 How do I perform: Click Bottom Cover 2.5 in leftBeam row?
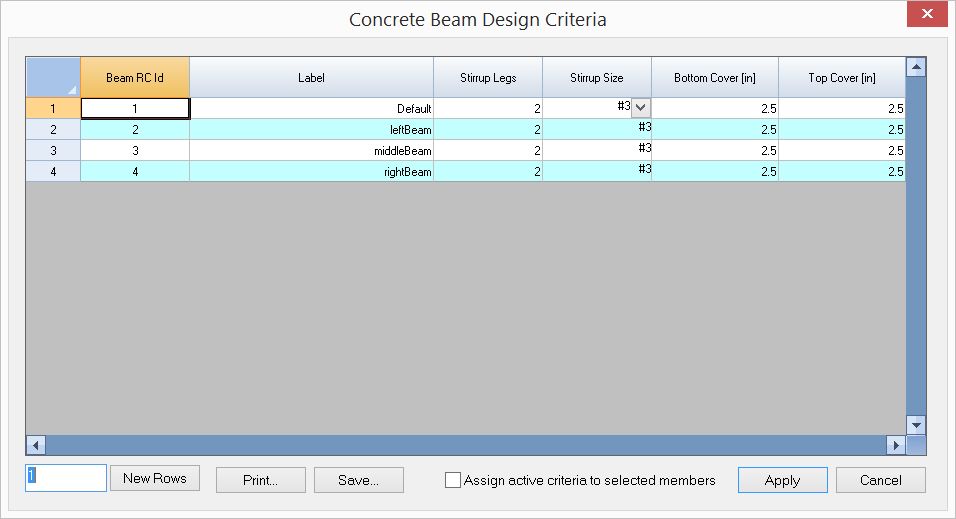[715, 129]
